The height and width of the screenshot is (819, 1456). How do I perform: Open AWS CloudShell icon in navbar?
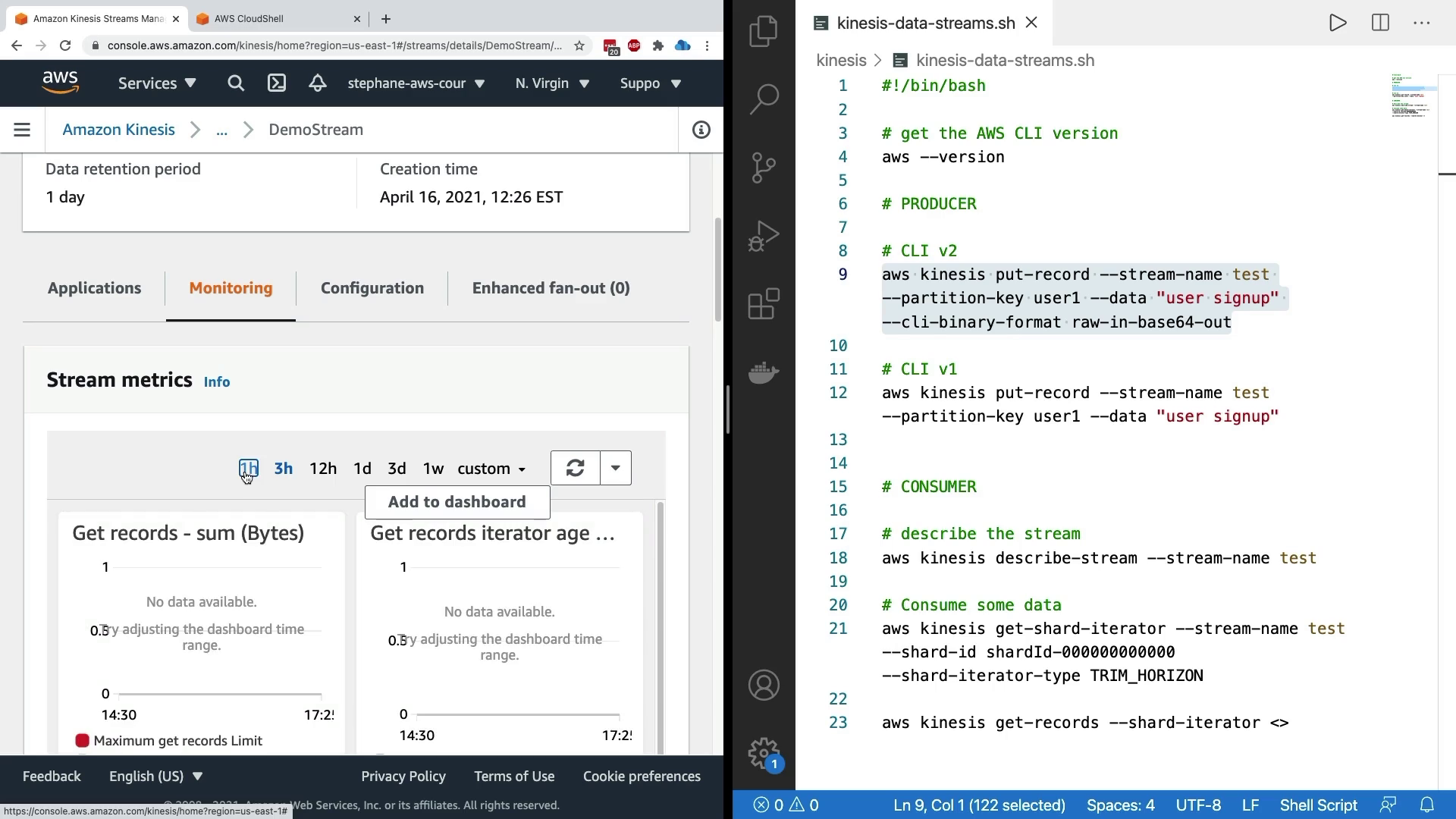[277, 83]
